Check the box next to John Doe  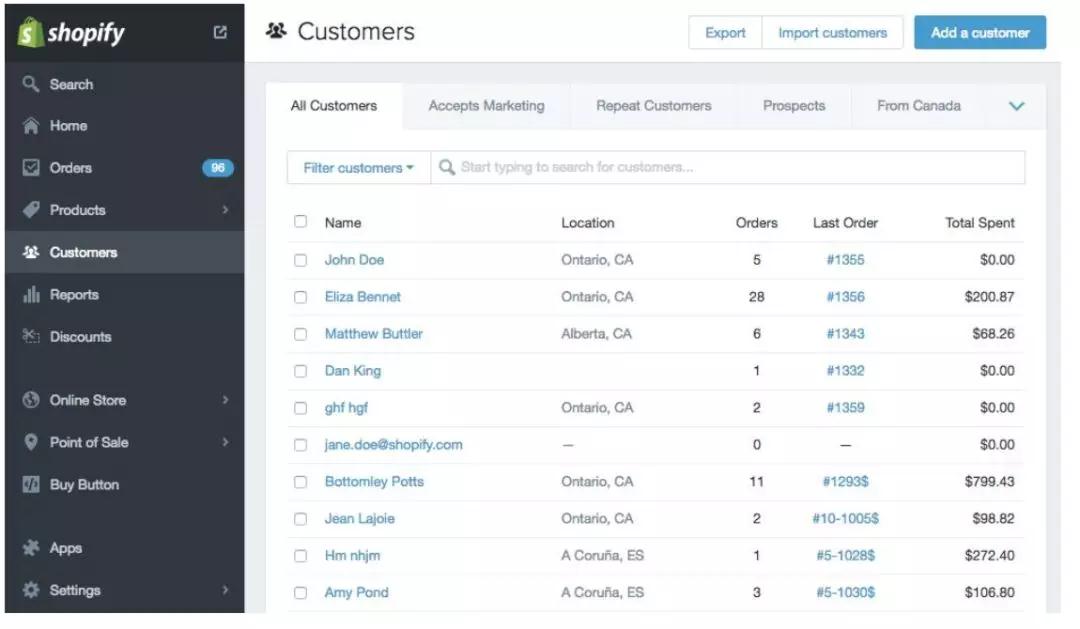300,260
